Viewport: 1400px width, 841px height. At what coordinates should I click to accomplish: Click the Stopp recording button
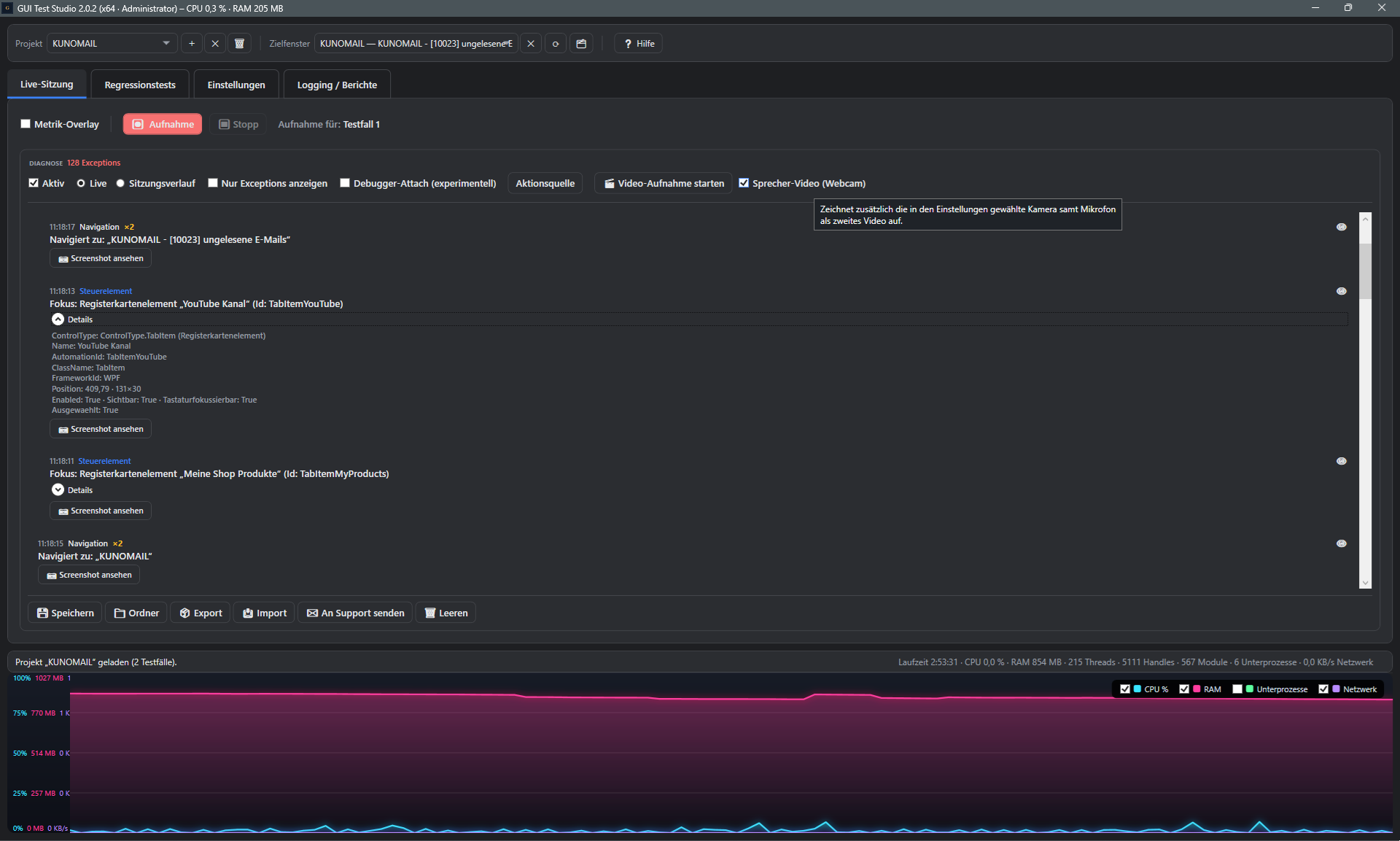[239, 124]
